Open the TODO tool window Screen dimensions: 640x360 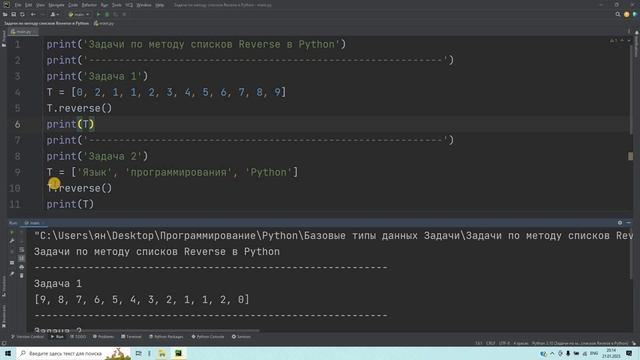[x=78, y=337]
